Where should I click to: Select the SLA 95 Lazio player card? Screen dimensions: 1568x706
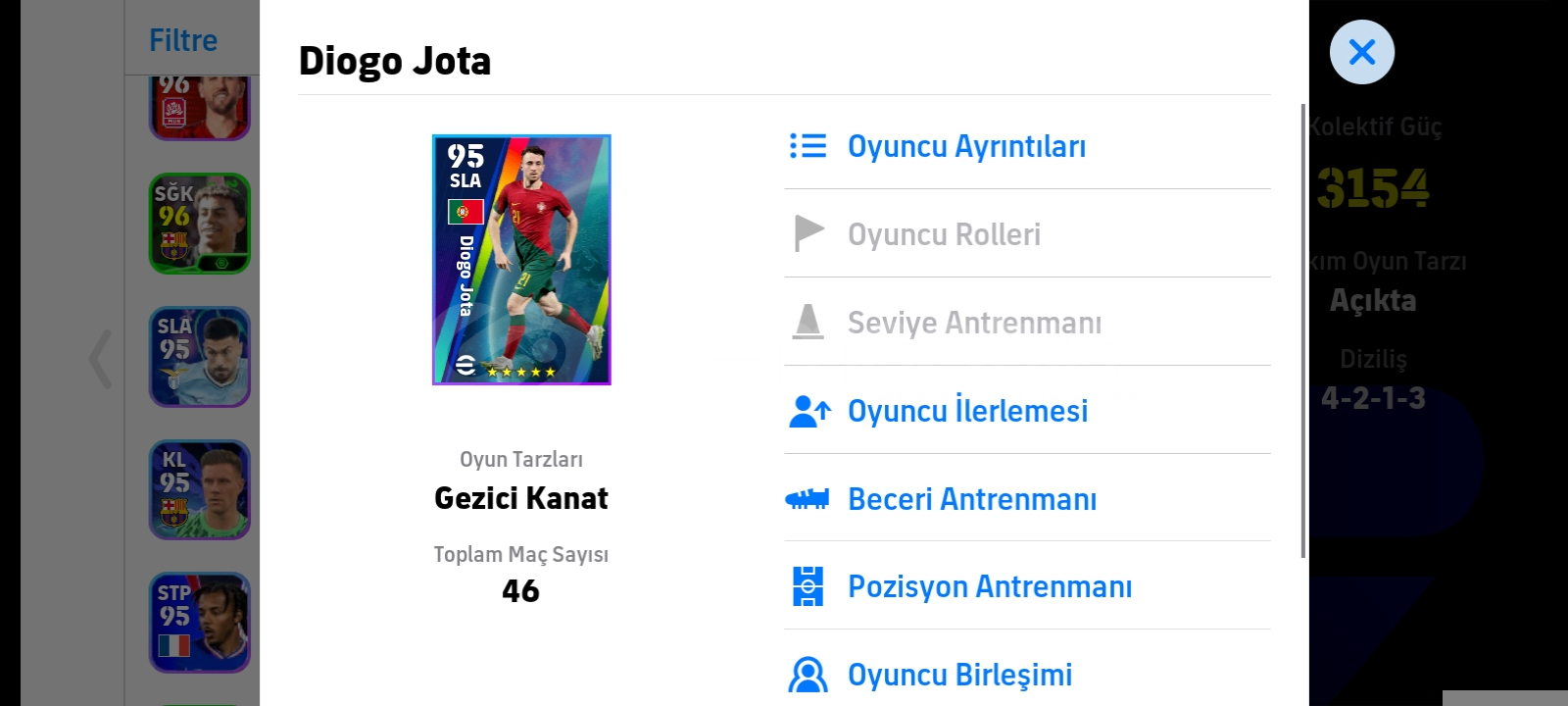pos(200,357)
